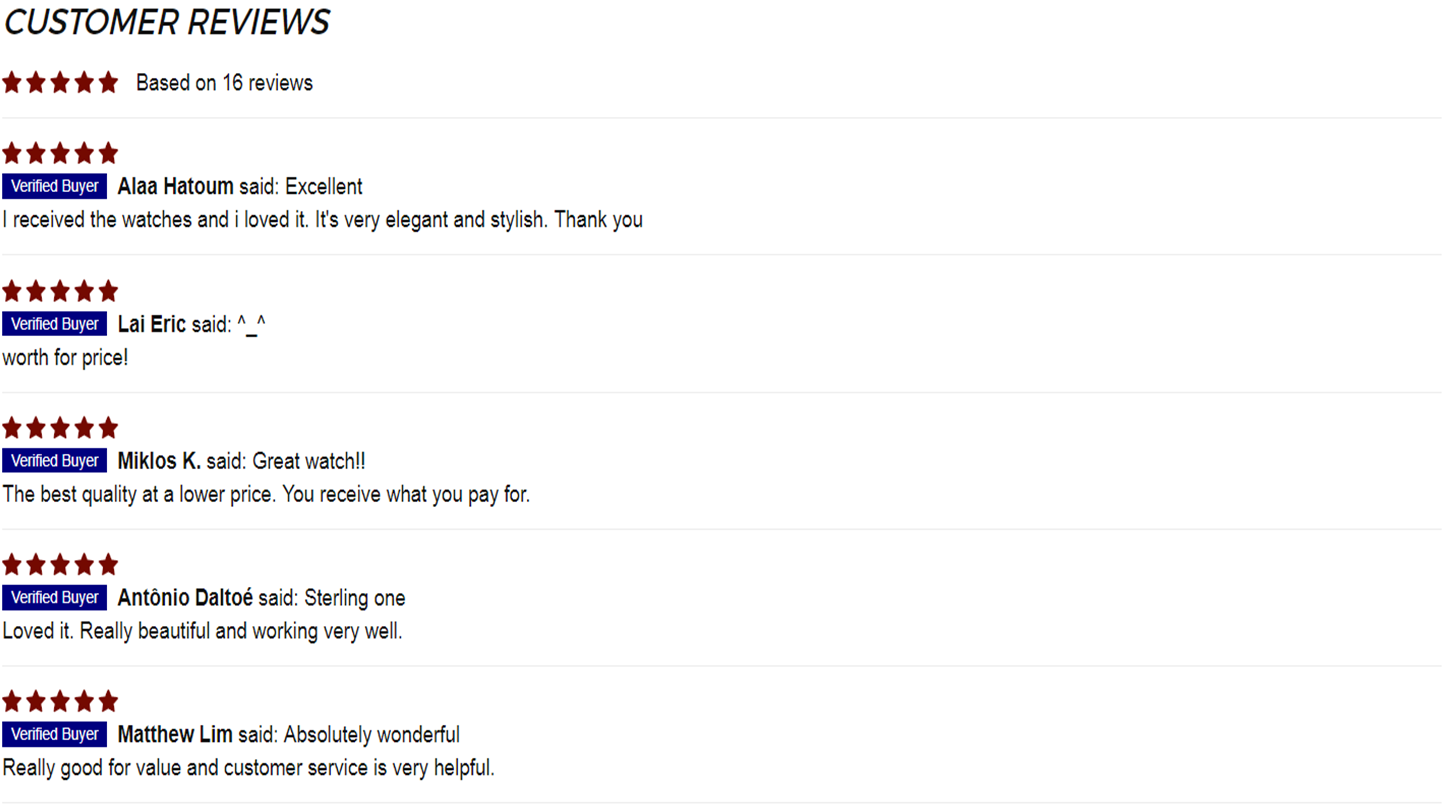Click star rating above Miklos K.'s review
This screenshot has width=1446, height=807.
[60, 428]
